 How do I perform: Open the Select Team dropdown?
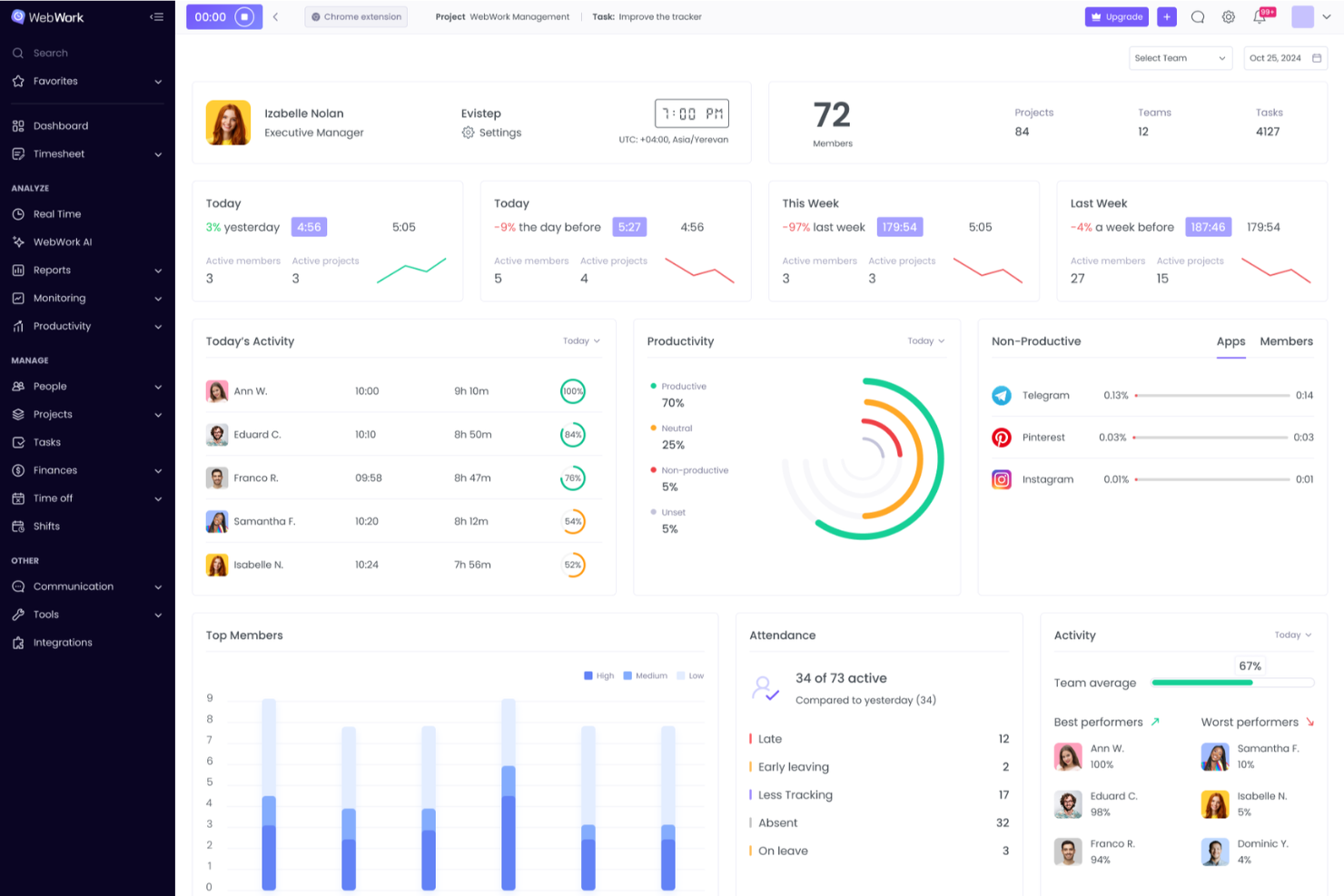pyautogui.click(x=1180, y=57)
